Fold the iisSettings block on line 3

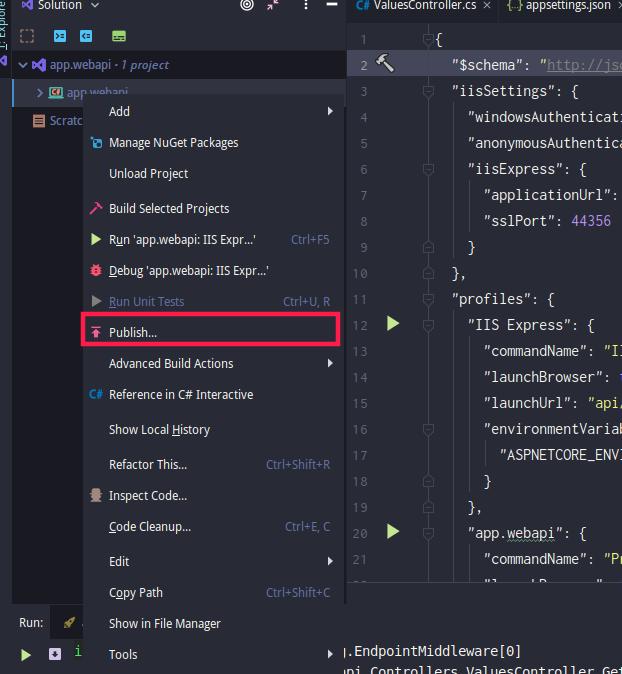pos(428,92)
